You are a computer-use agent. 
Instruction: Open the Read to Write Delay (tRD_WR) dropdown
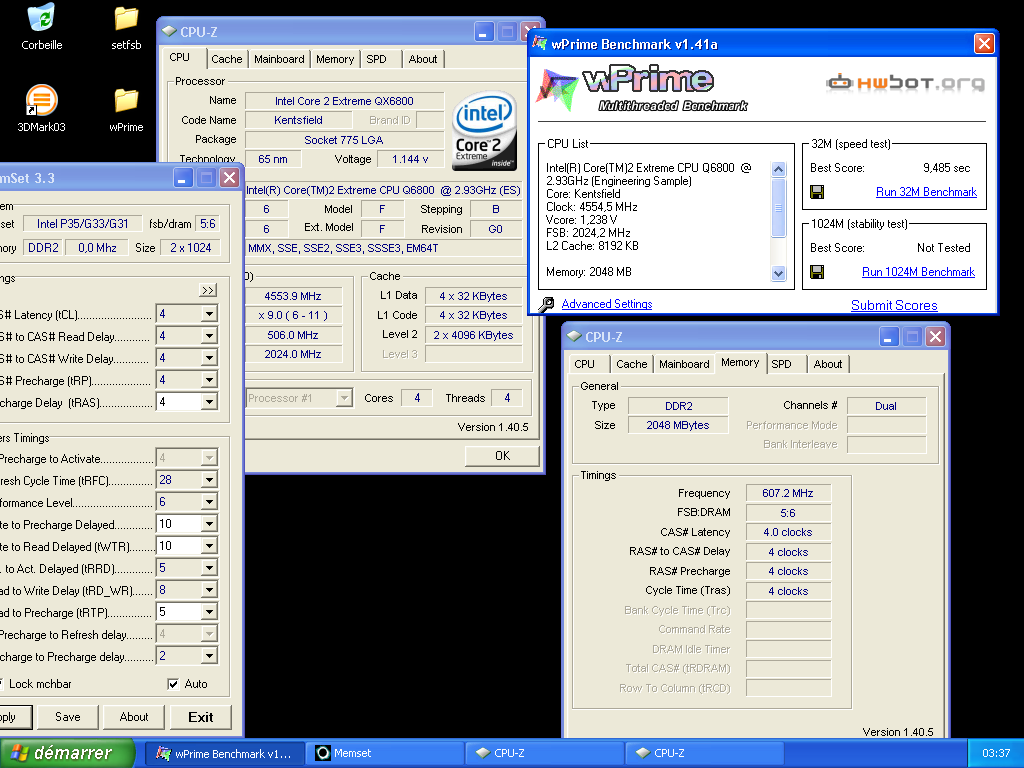209,590
